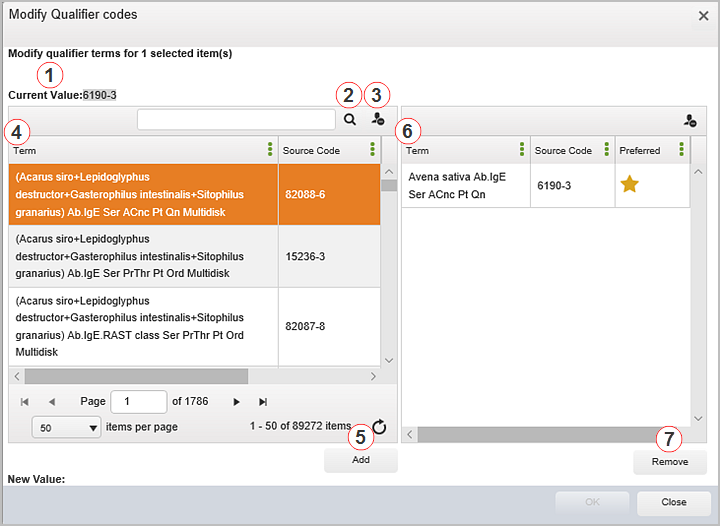Image resolution: width=720 pixels, height=526 pixels.
Task: Open the Preferred column options menu
Action: tap(682, 150)
